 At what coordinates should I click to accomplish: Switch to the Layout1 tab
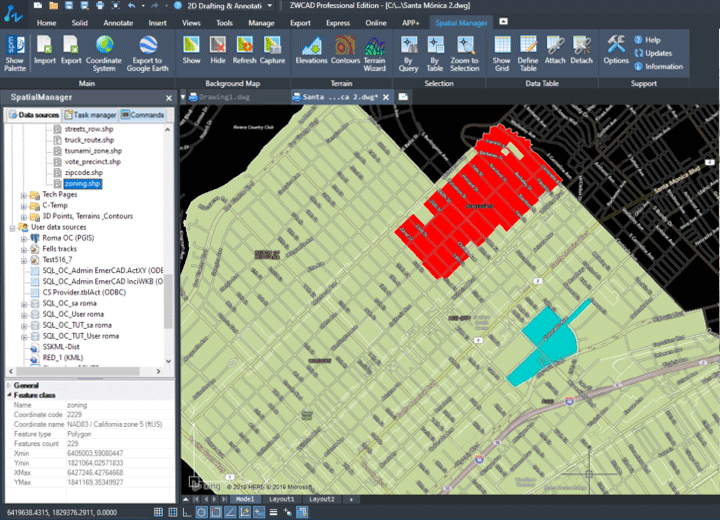pos(281,499)
